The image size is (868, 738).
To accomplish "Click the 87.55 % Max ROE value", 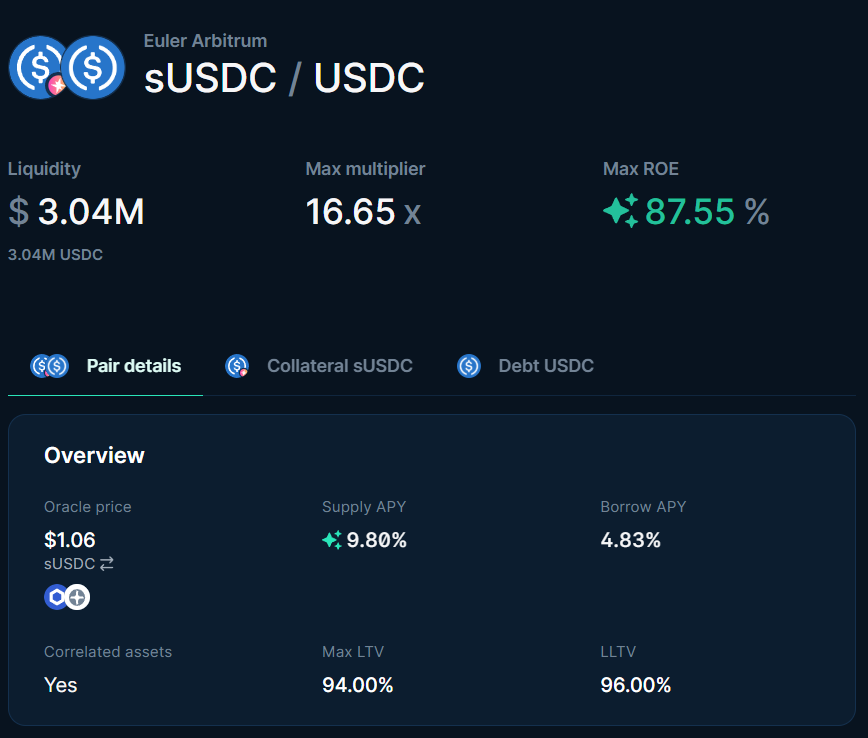I will click(x=707, y=211).
